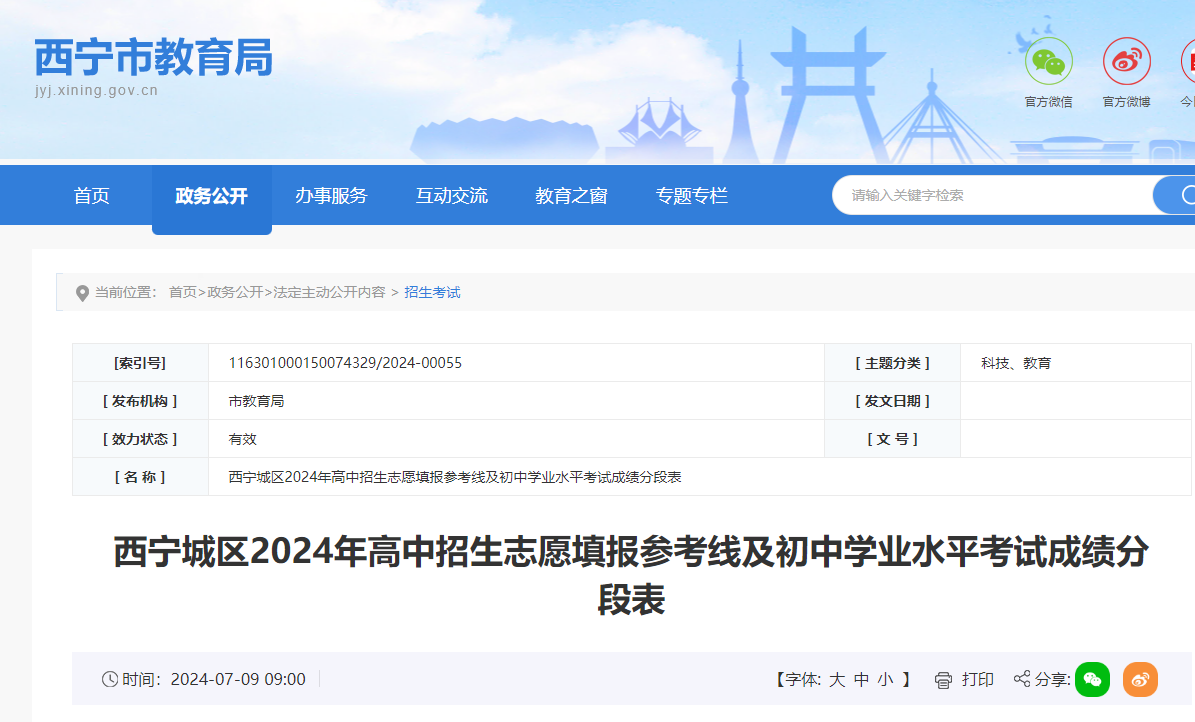Click the clock icon beside publish time
The image size is (1195, 722).
pyautogui.click(x=110, y=680)
